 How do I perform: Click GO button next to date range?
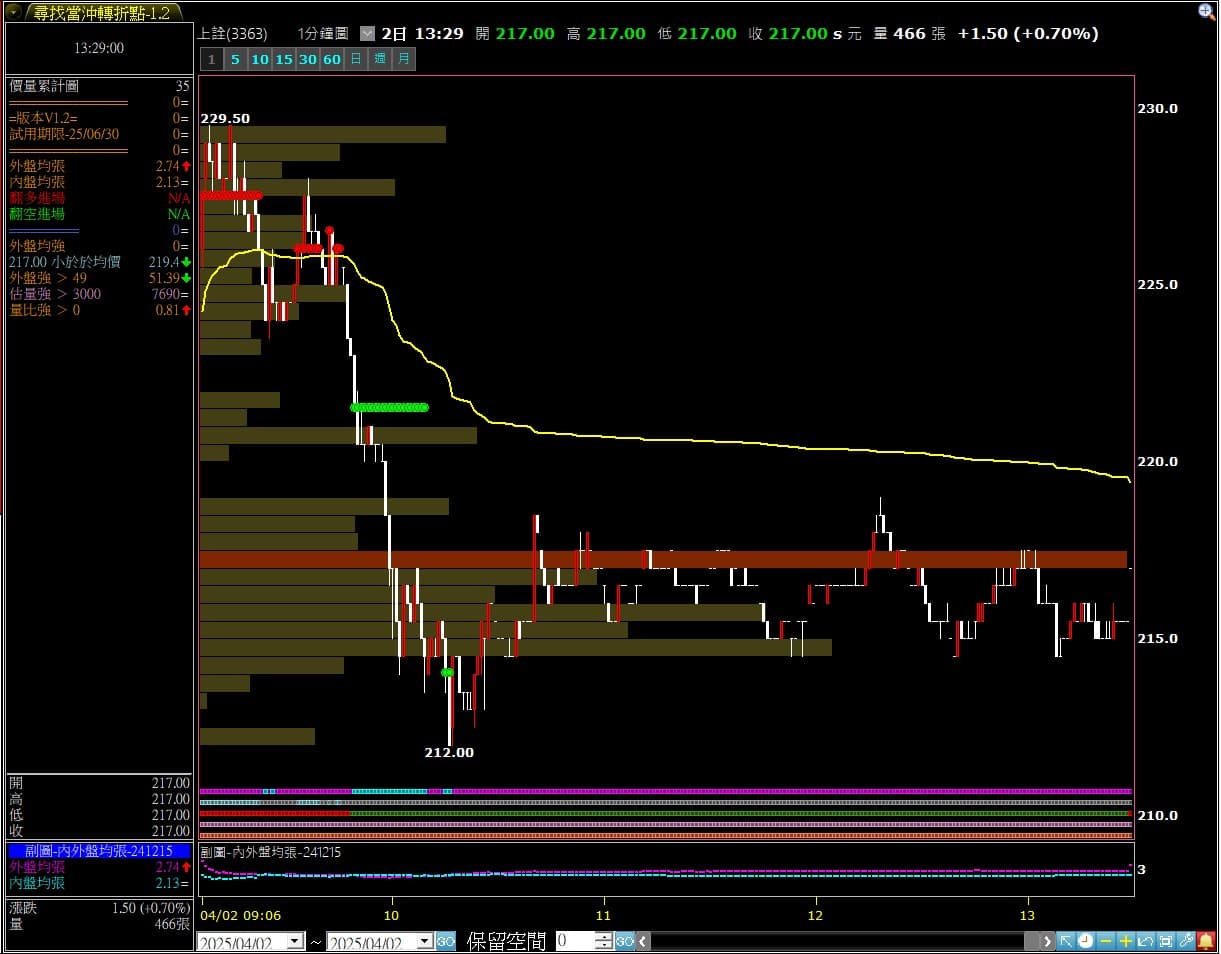pyautogui.click(x=446, y=941)
